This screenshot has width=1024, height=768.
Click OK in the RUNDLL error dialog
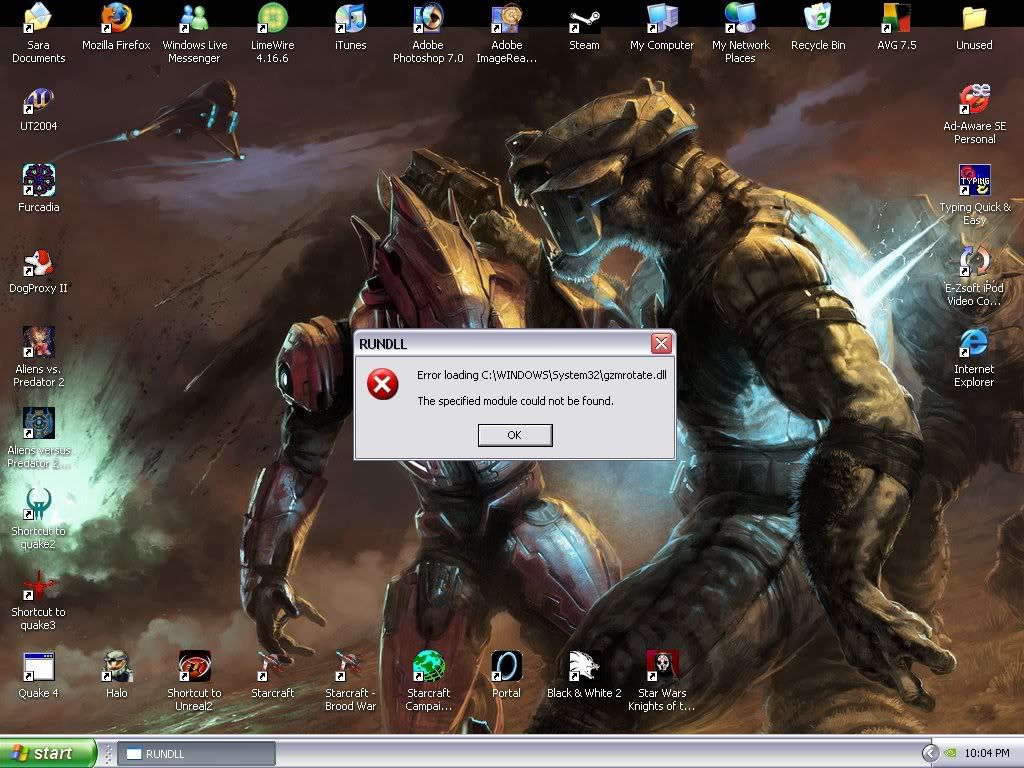[x=515, y=435]
